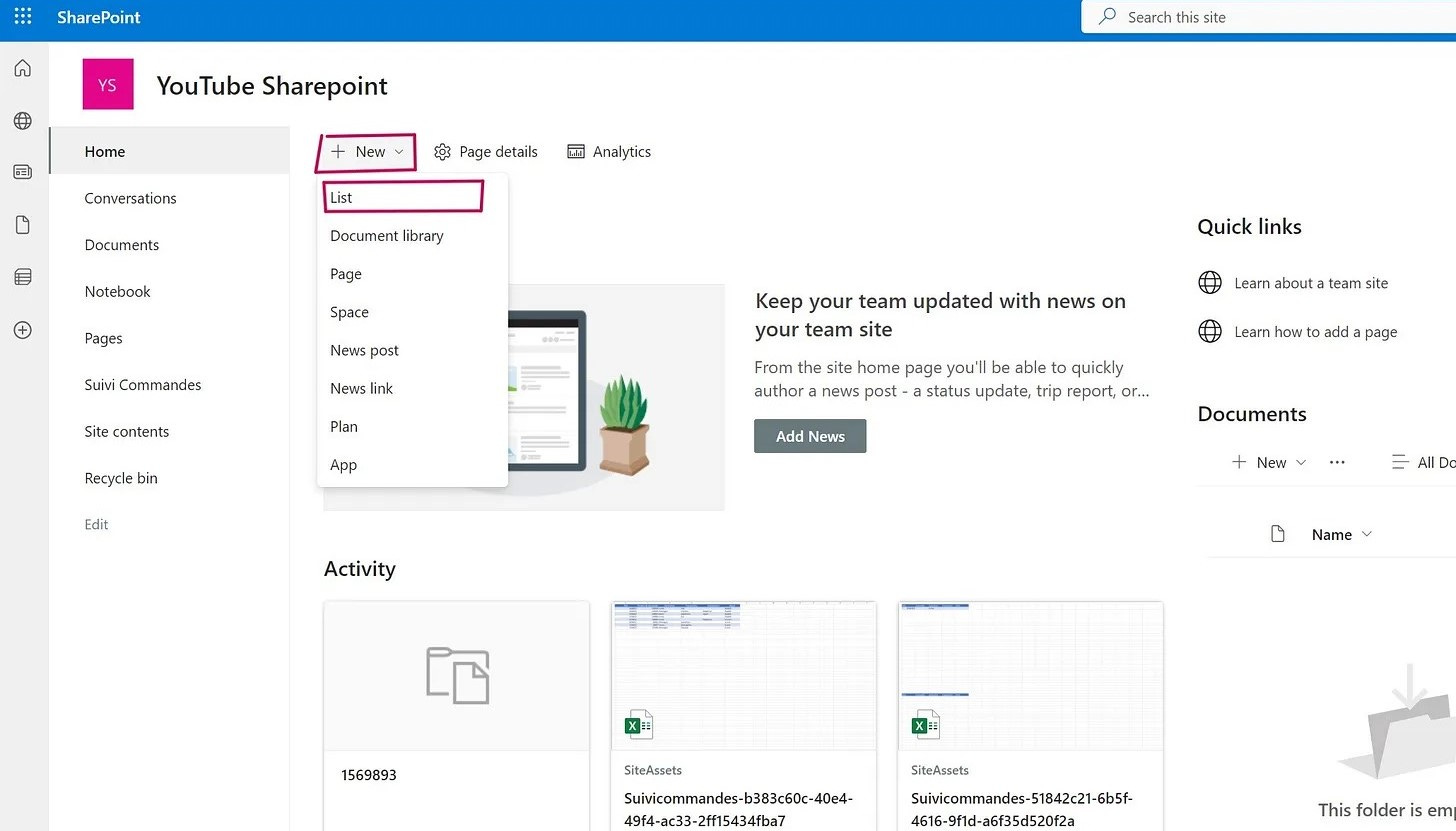1456x831 pixels.
Task: Expand the New chevron in Documents web part
Action: point(1301,462)
